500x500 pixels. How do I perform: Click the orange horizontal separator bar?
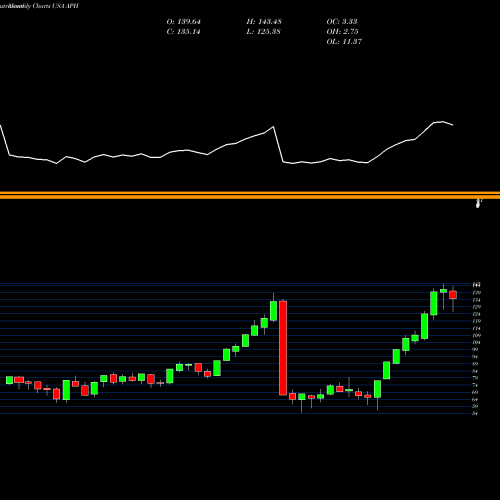click(250, 195)
